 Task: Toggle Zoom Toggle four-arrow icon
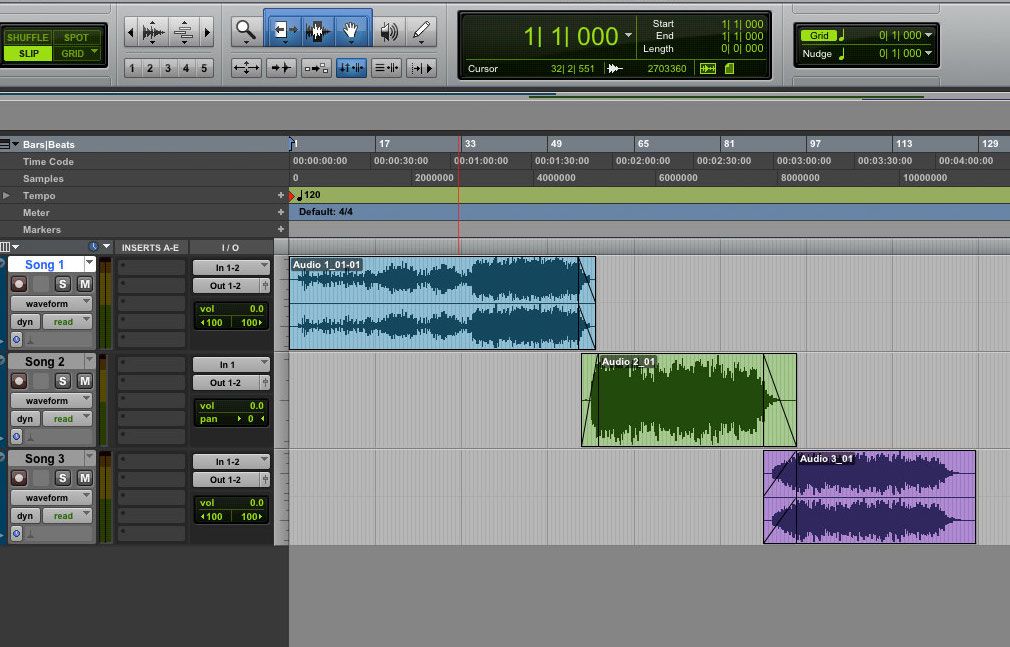coord(246,68)
